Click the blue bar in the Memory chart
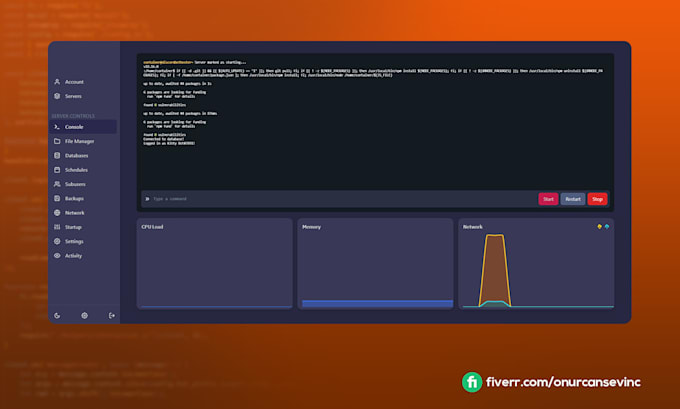Image resolution: width=680 pixels, height=409 pixels. click(377, 304)
